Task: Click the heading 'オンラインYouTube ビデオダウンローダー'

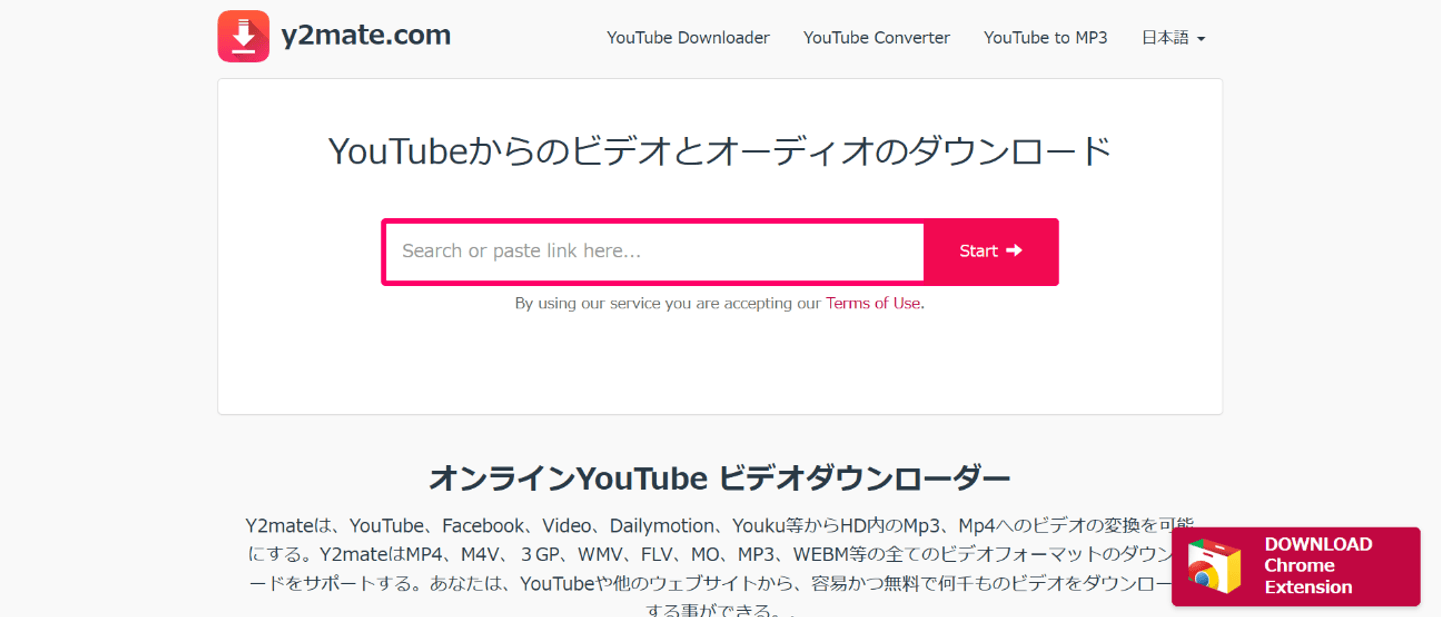Action: coord(720,479)
